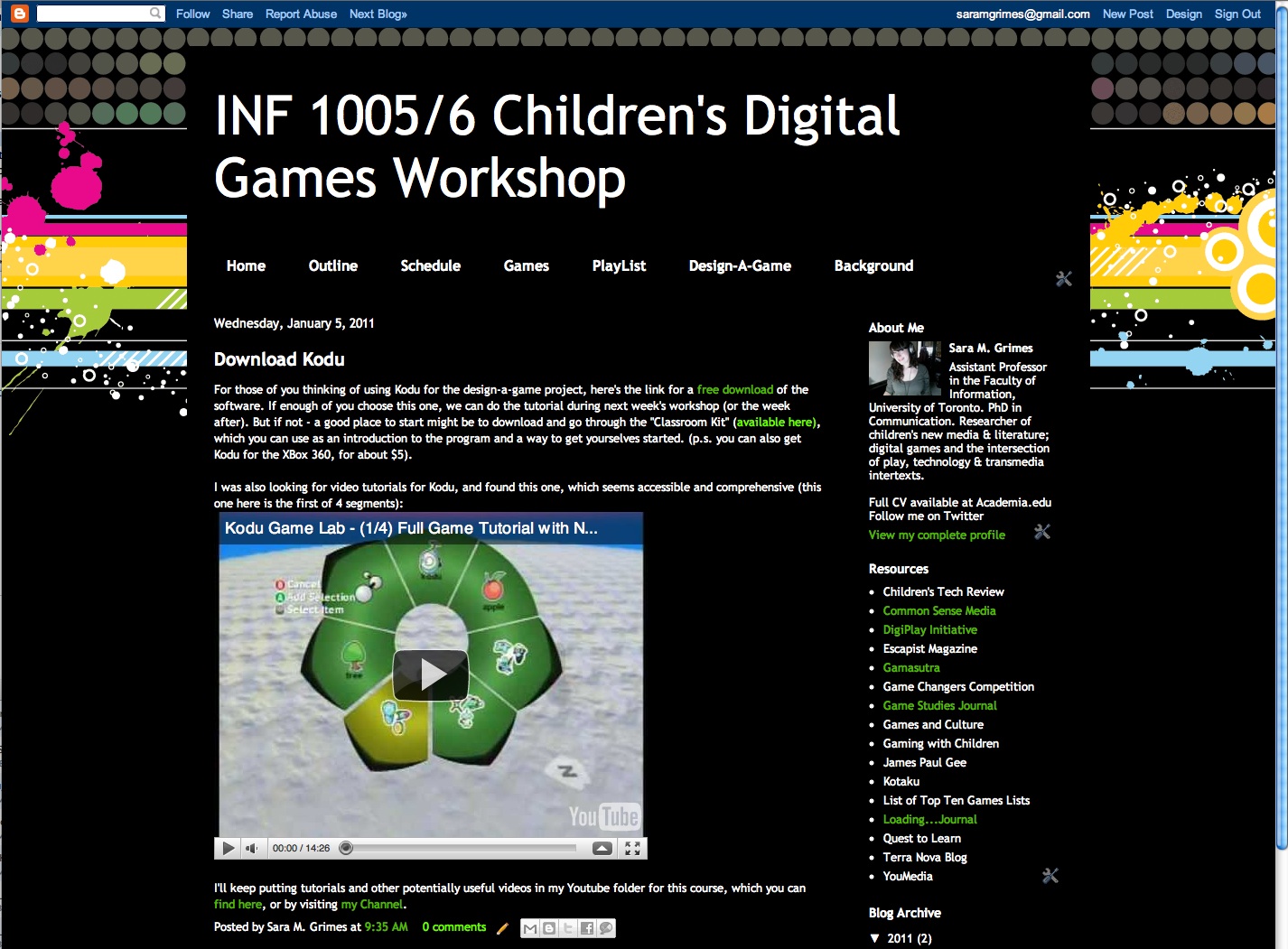The height and width of the screenshot is (949, 1288).
Task: Click Sign Out
Action: (1237, 14)
